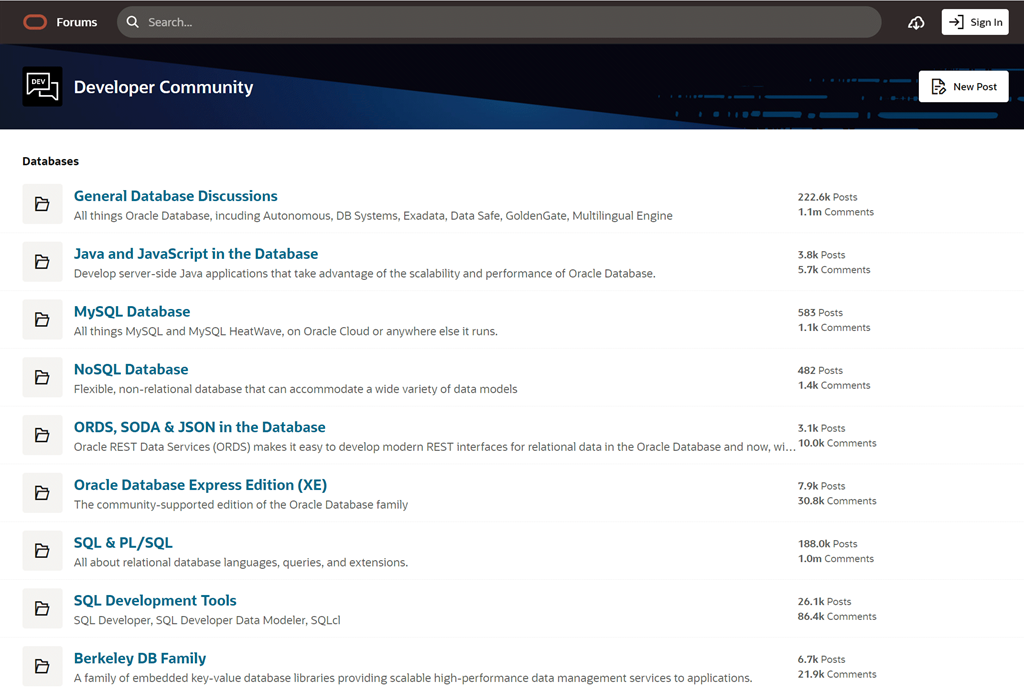The image size is (1024, 692).
Task: Click the folder icon beside Berkeley DB Family
Action: click(x=42, y=666)
